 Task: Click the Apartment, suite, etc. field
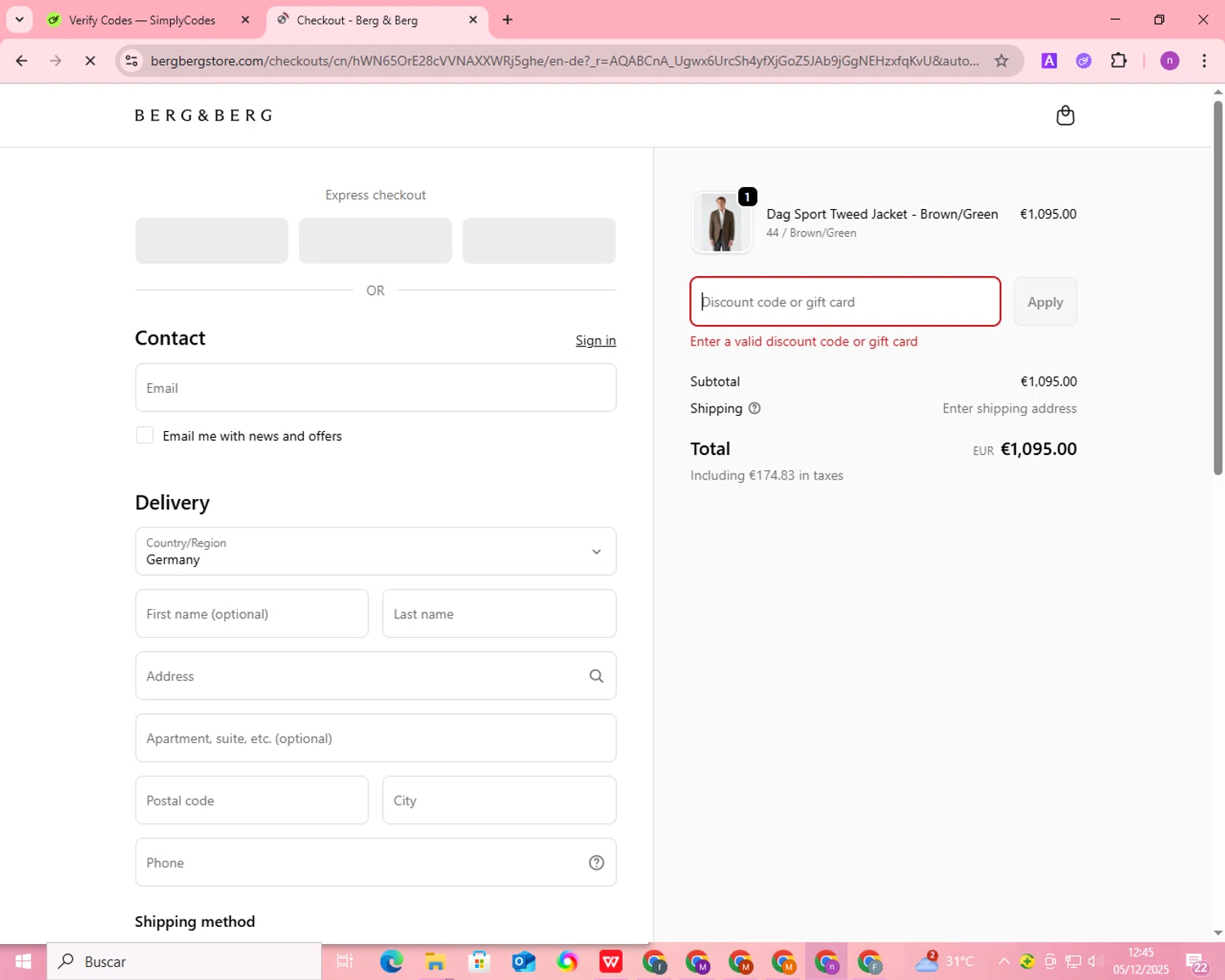click(376, 737)
